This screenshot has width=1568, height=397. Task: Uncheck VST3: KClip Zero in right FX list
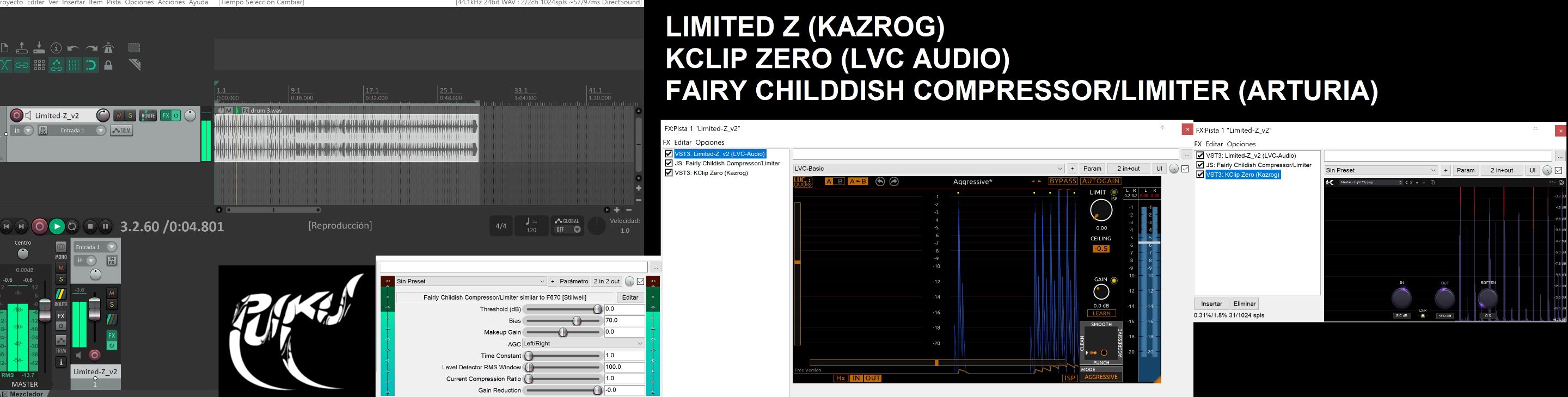point(1200,175)
